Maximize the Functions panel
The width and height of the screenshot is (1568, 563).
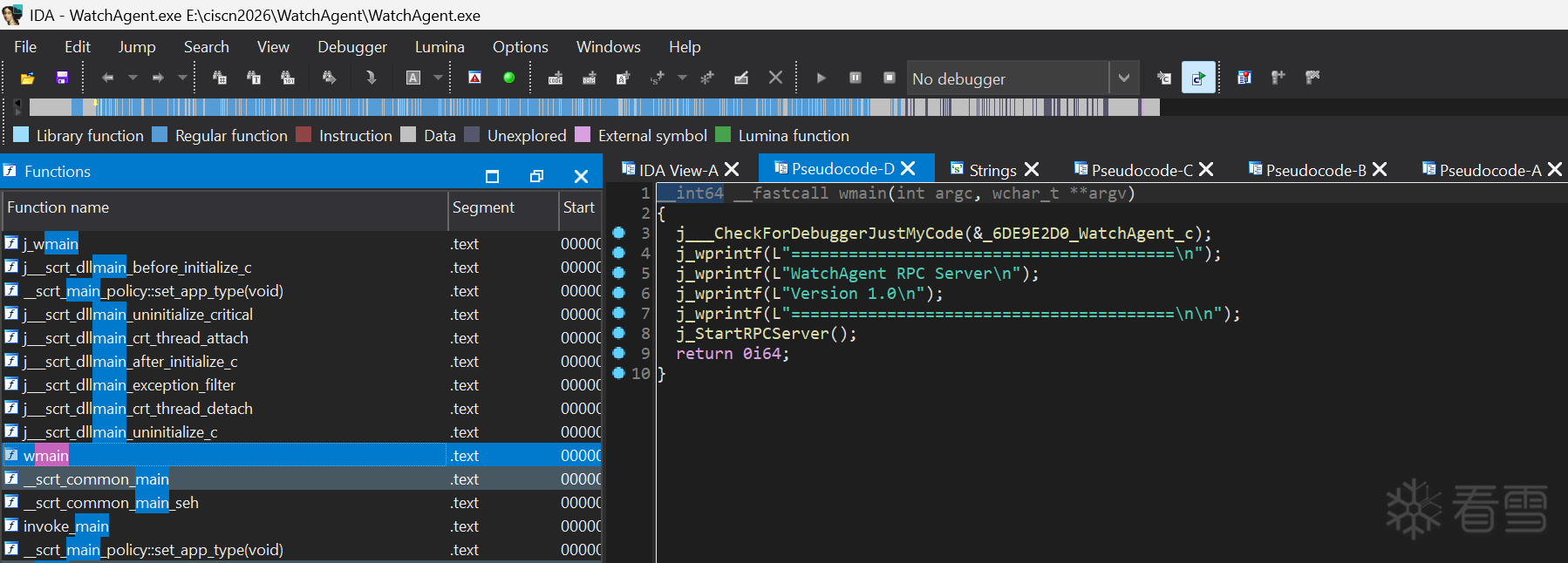(492, 176)
